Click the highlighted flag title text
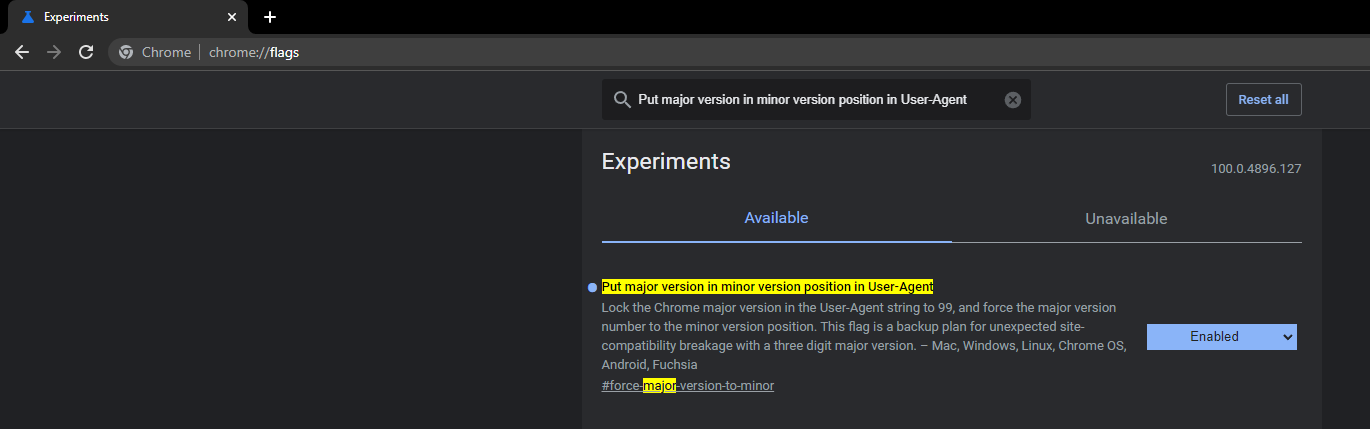Image resolution: width=1370 pixels, height=429 pixels. (x=768, y=287)
